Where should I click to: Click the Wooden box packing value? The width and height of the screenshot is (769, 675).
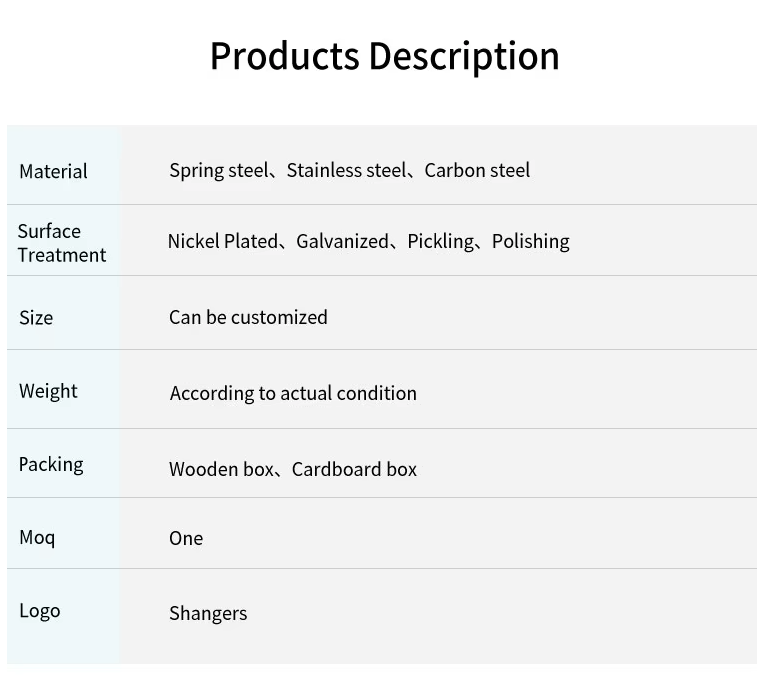[220, 469]
